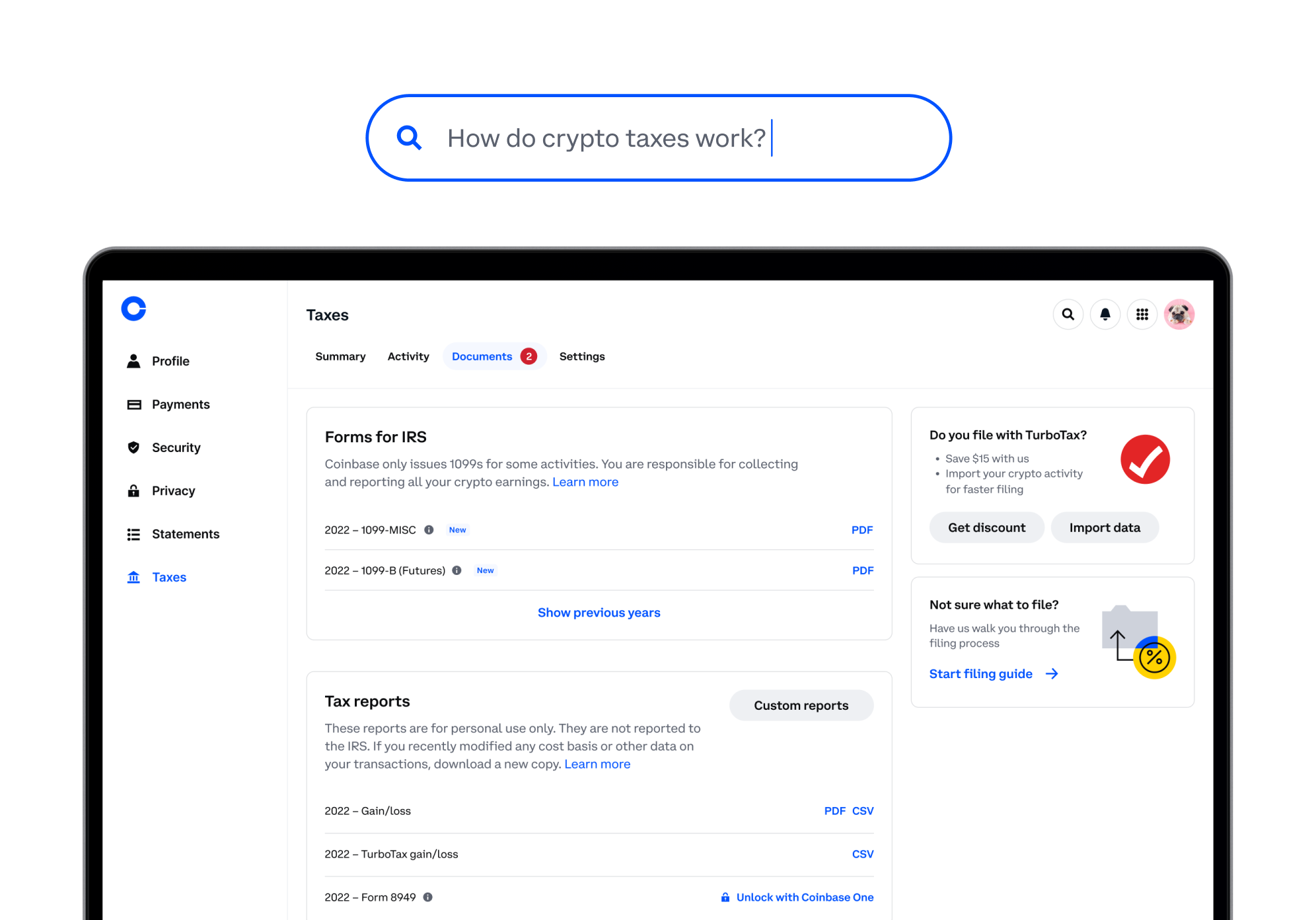Click 'Do you file with TurboTax?' heading
The image size is (1316, 920).
pyautogui.click(x=1007, y=435)
